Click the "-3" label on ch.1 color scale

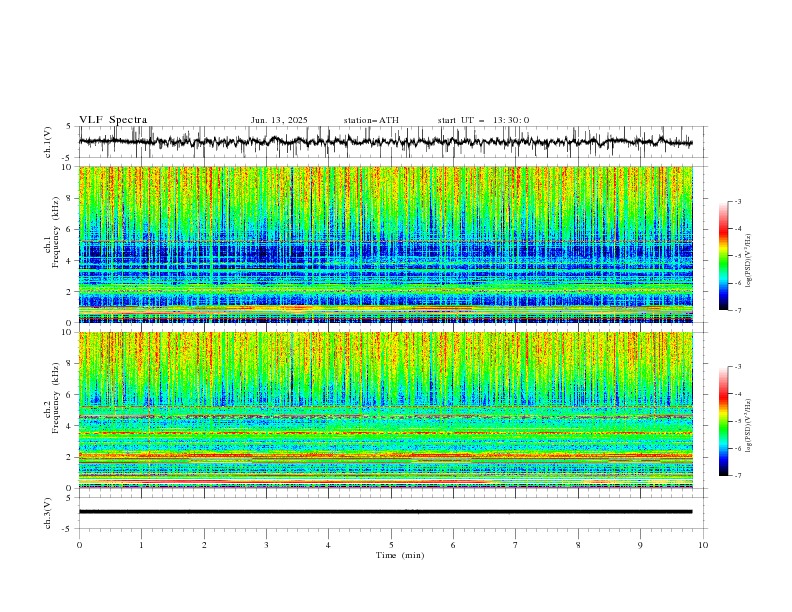tap(738, 201)
